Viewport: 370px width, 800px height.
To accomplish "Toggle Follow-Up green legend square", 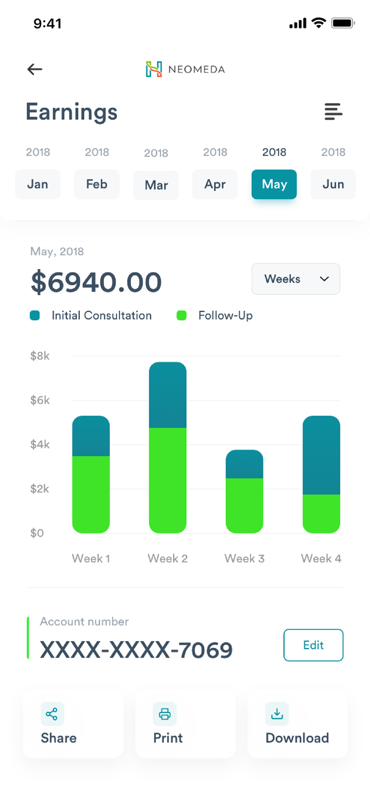I will [x=182, y=316].
